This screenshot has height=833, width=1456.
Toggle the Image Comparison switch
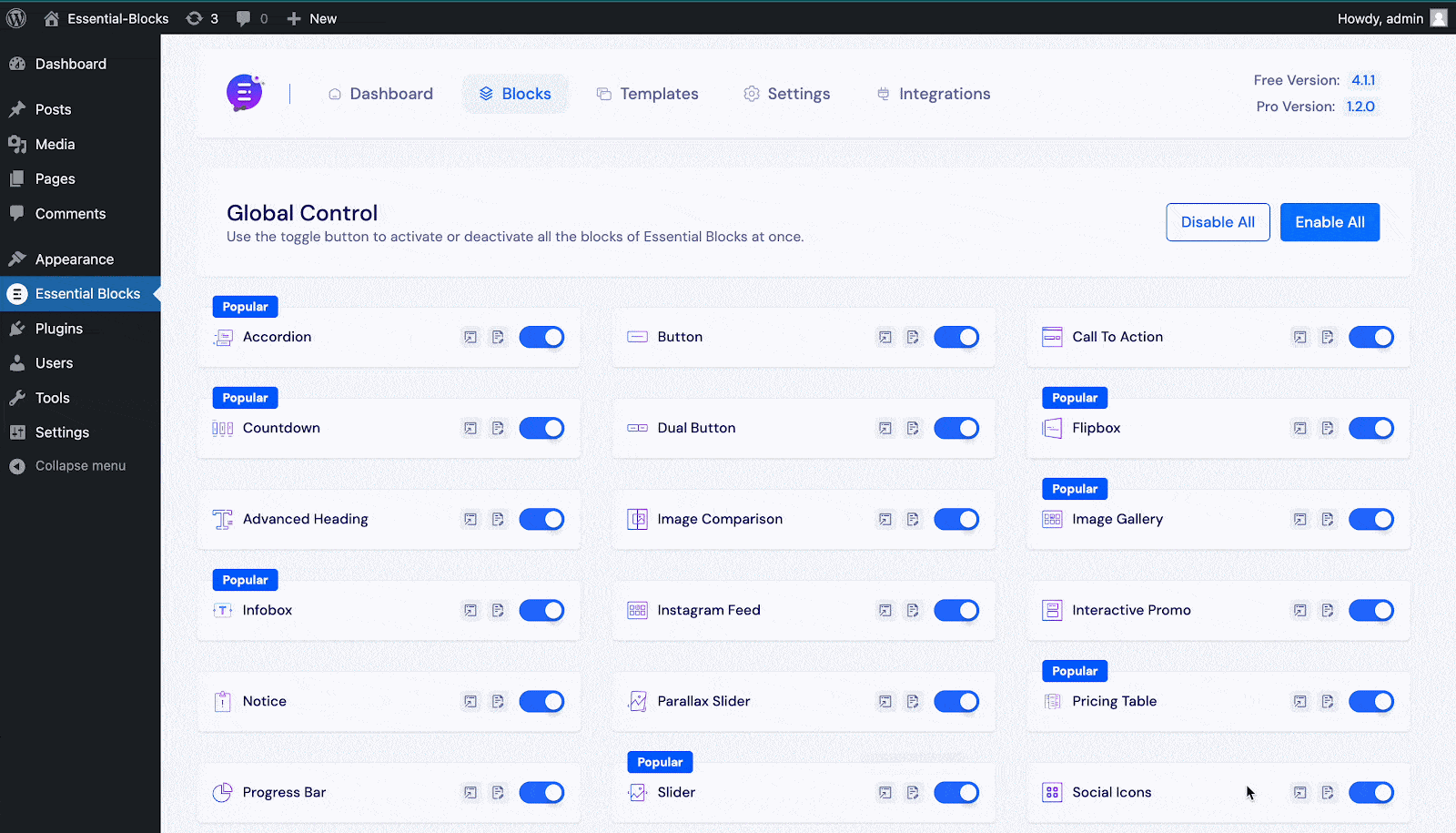956,519
